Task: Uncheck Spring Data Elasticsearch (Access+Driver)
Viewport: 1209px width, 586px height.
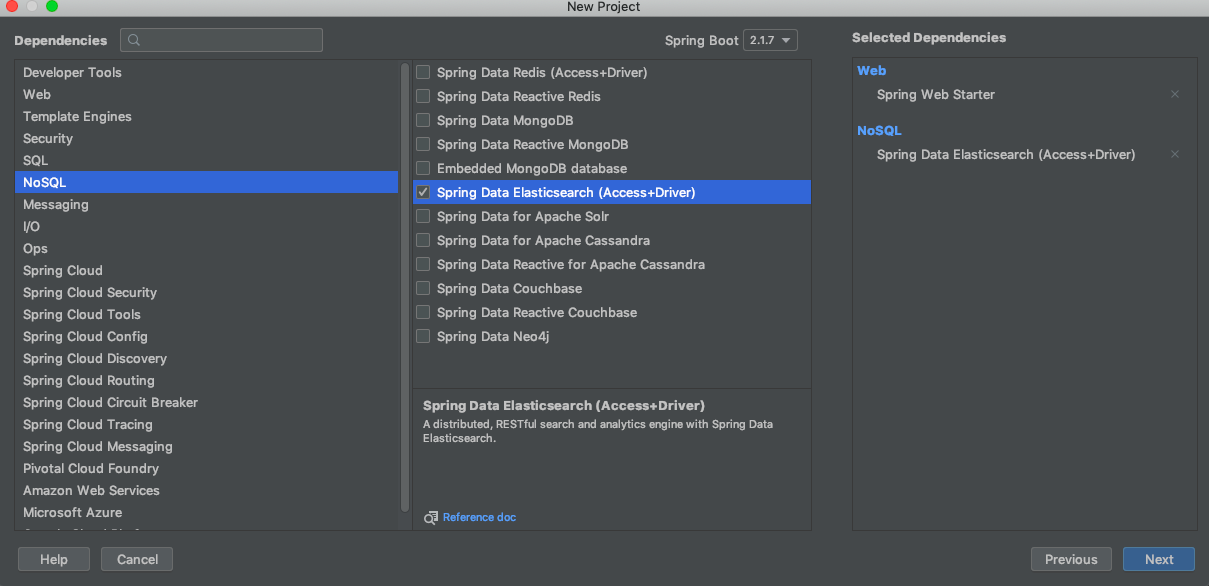Action: click(x=423, y=192)
